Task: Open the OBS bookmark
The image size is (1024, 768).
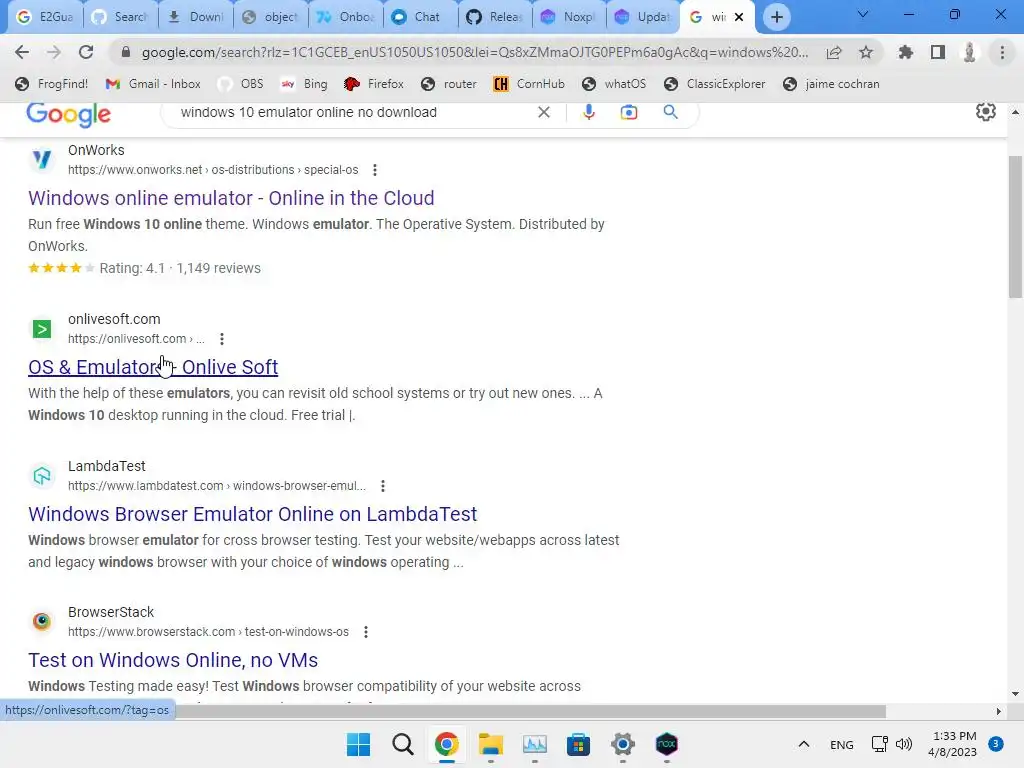Action: click(x=240, y=84)
